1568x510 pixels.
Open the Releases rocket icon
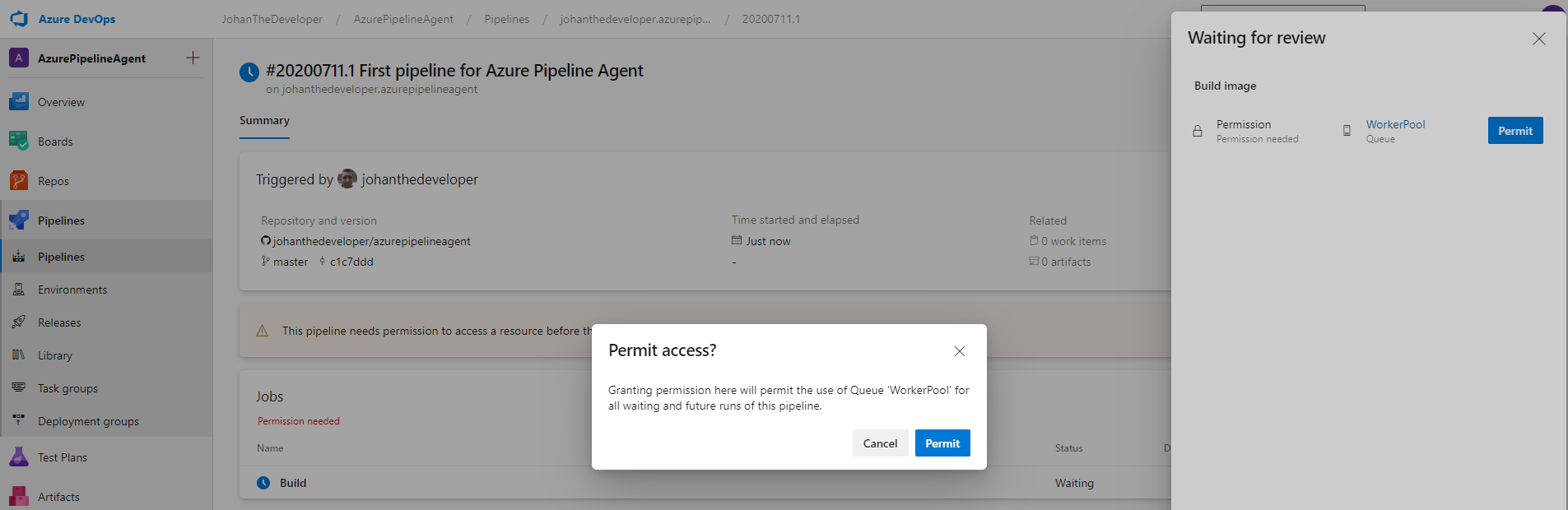pos(19,322)
